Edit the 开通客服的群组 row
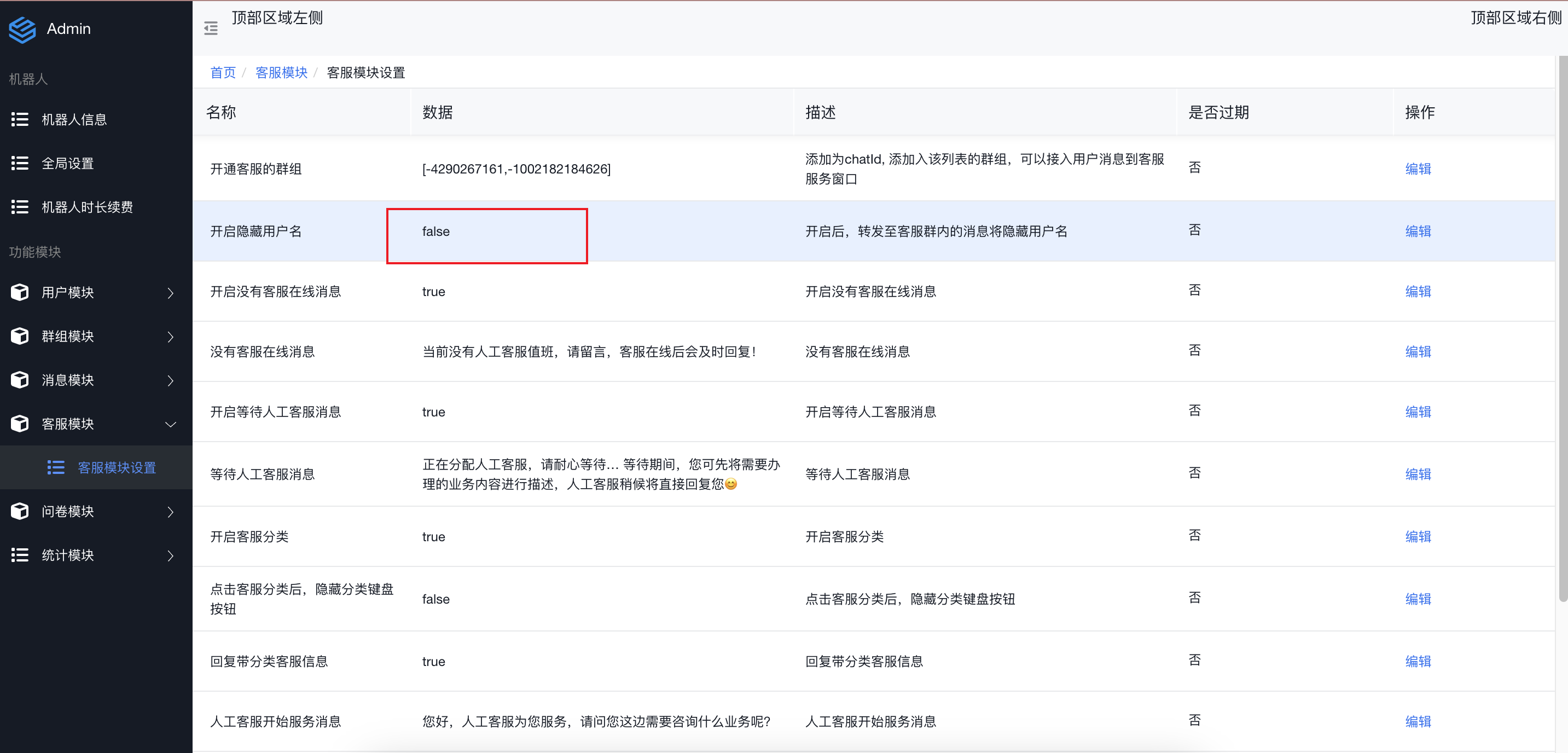Screen dimensions: 1568x753 (x=1418, y=169)
